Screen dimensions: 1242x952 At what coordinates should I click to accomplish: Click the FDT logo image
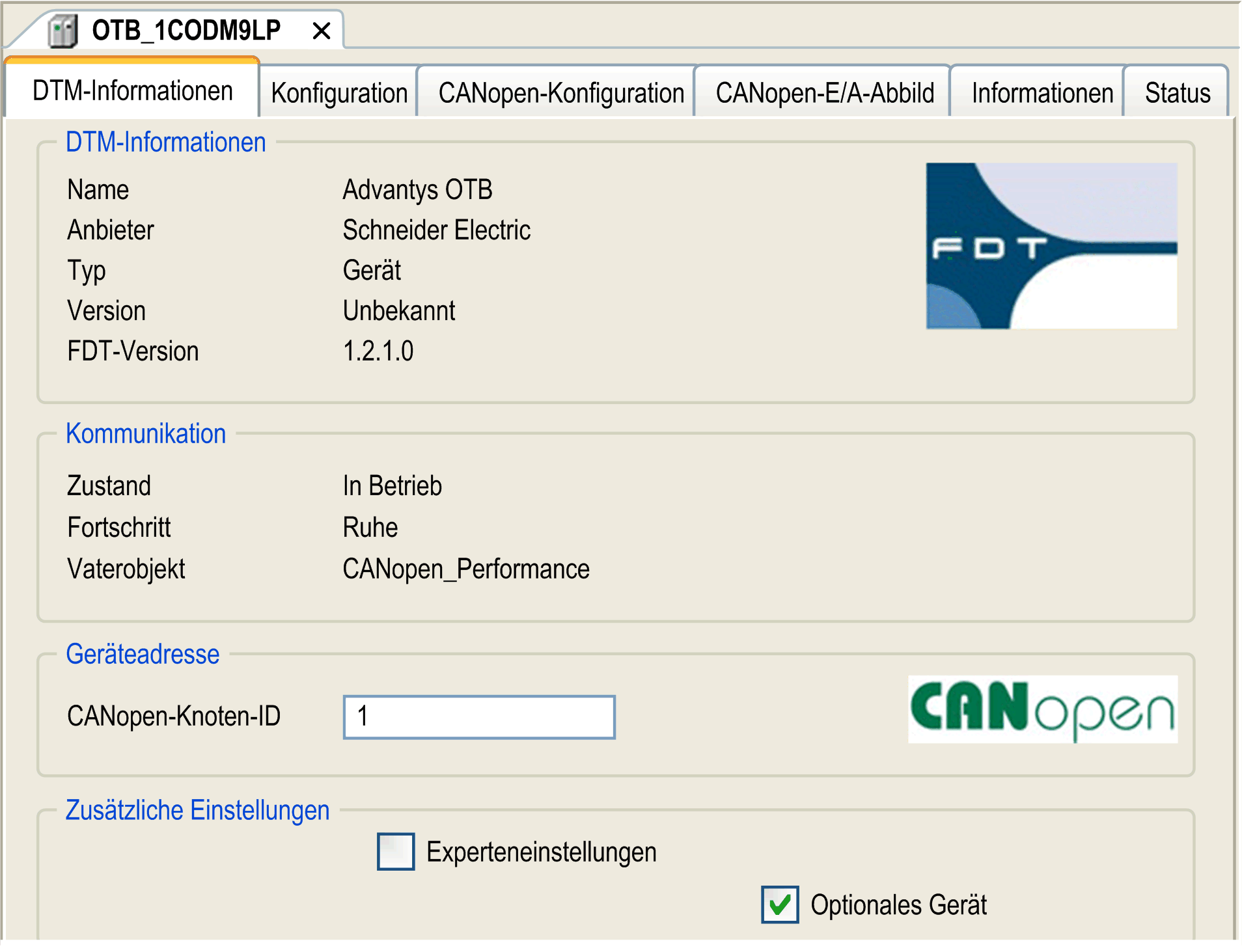pos(1051,246)
